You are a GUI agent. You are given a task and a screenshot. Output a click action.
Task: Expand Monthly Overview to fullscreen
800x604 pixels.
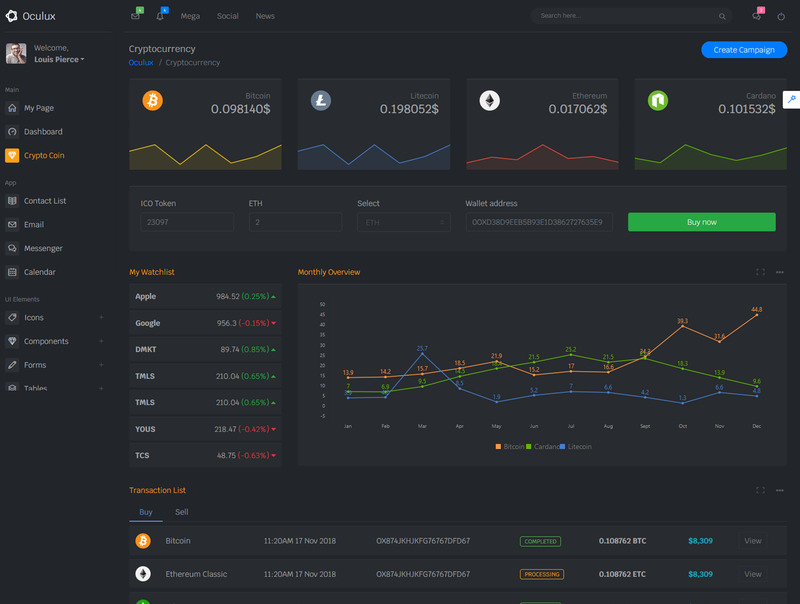[x=760, y=272]
